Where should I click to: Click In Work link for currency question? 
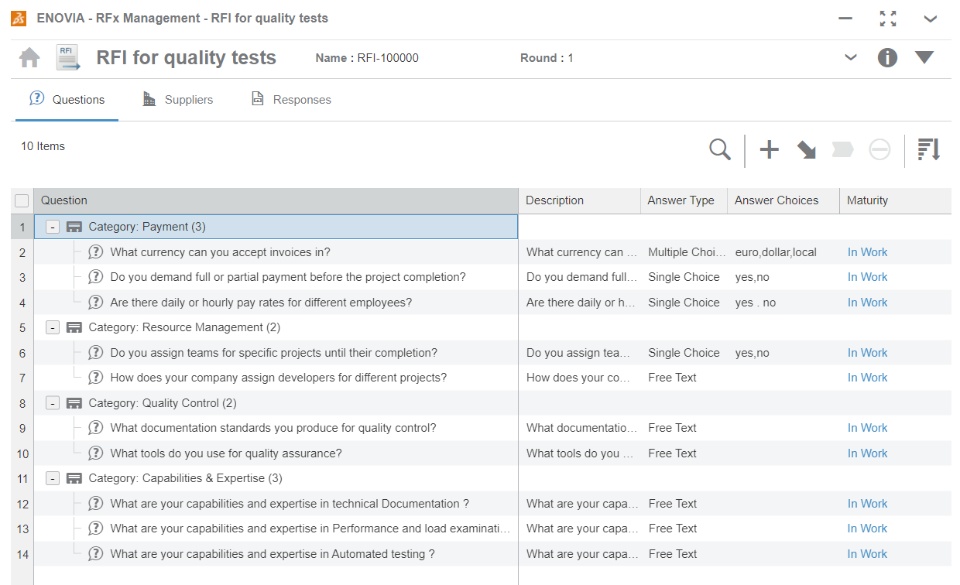click(867, 252)
